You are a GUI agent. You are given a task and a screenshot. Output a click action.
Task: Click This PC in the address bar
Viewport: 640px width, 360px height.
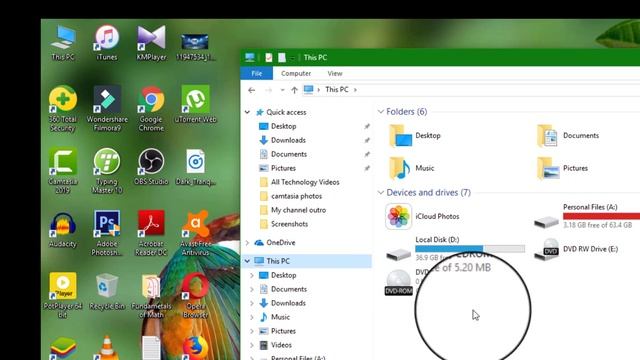point(337,89)
